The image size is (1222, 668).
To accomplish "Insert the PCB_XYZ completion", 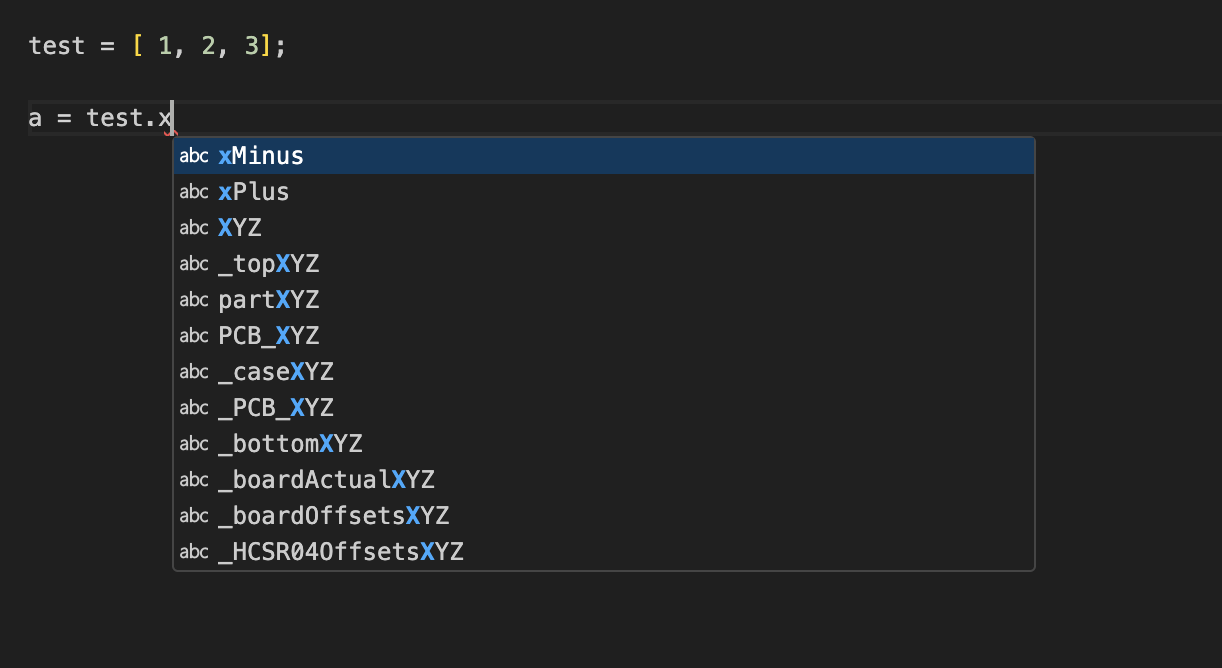I will 269,336.
